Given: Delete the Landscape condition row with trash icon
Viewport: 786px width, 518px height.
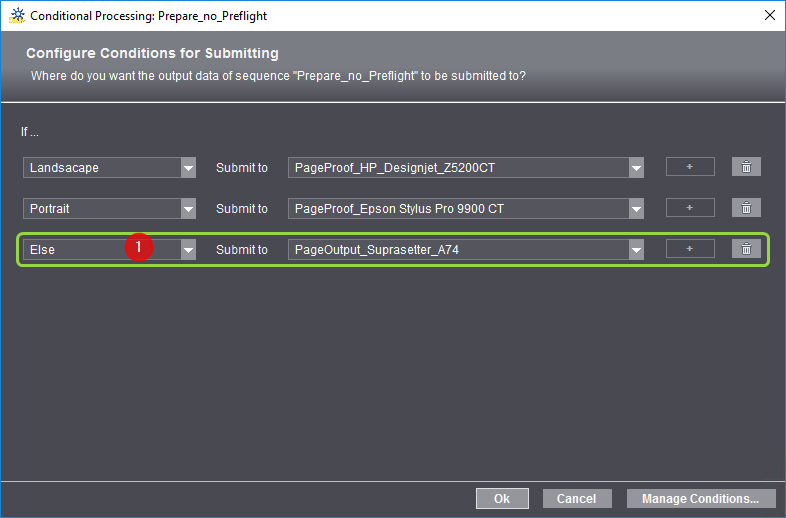Looking at the screenshot, I should pyautogui.click(x=746, y=168).
